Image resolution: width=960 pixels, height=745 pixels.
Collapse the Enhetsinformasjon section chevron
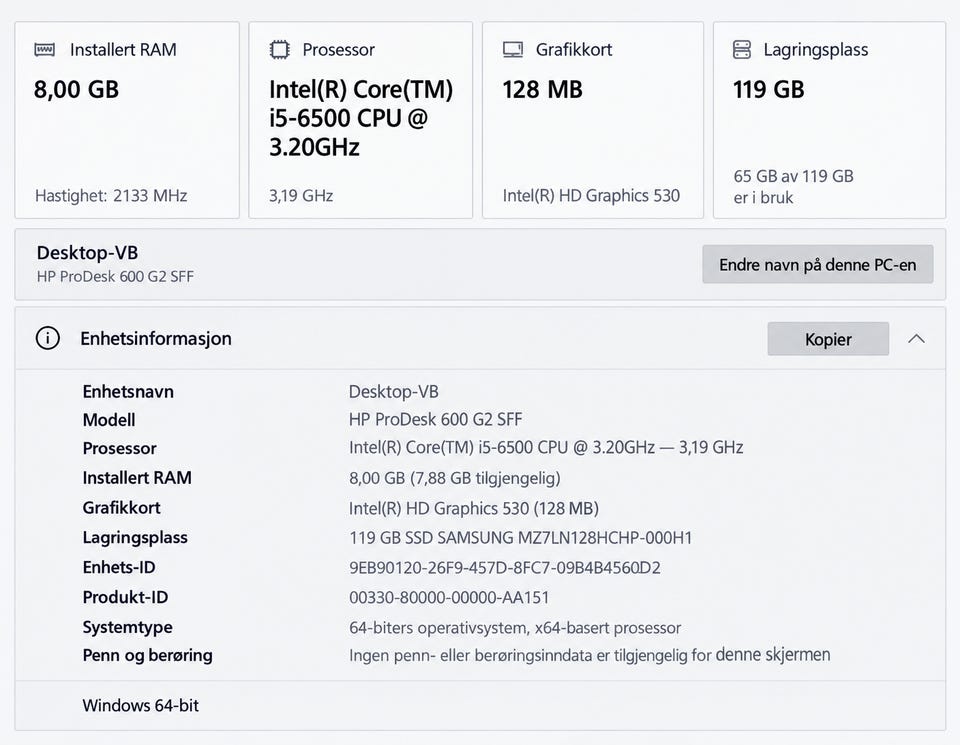click(x=916, y=339)
